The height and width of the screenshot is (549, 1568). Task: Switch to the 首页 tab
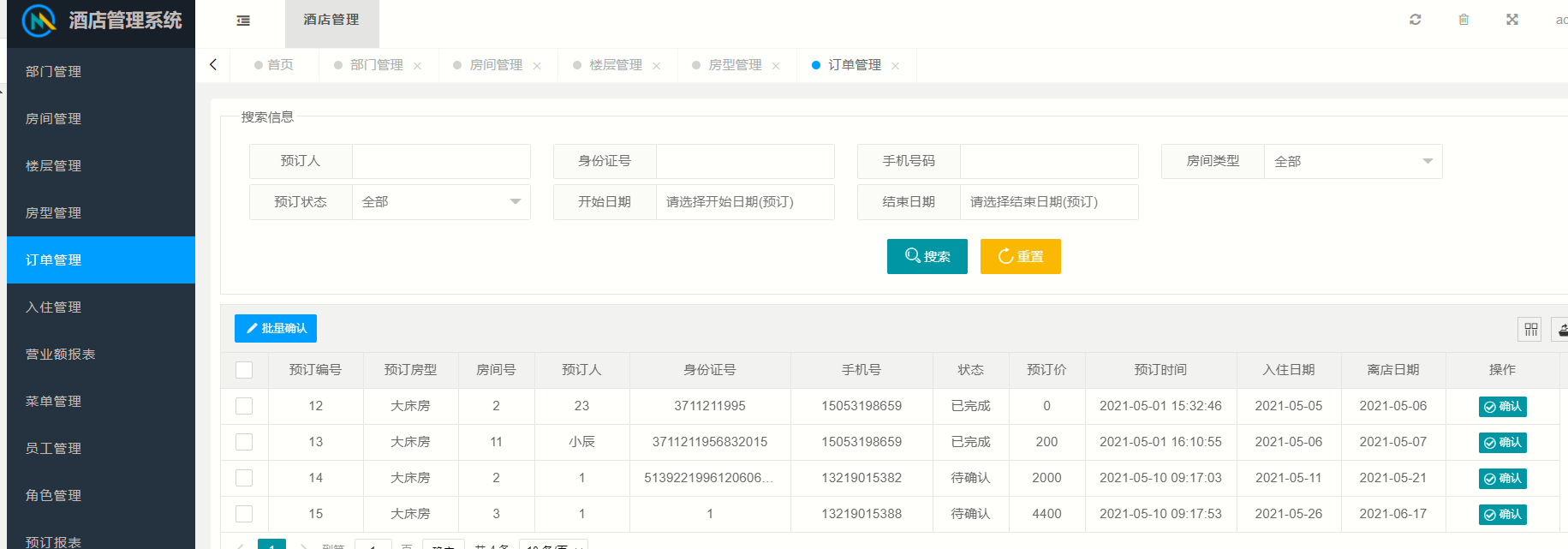(274, 65)
